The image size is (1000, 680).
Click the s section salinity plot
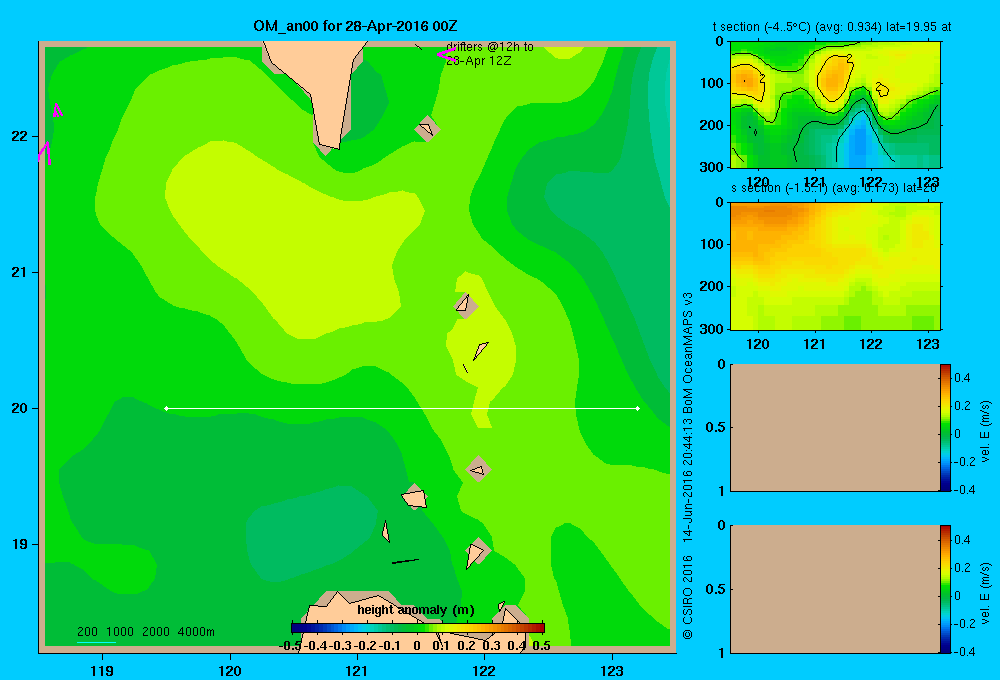click(x=835, y=266)
